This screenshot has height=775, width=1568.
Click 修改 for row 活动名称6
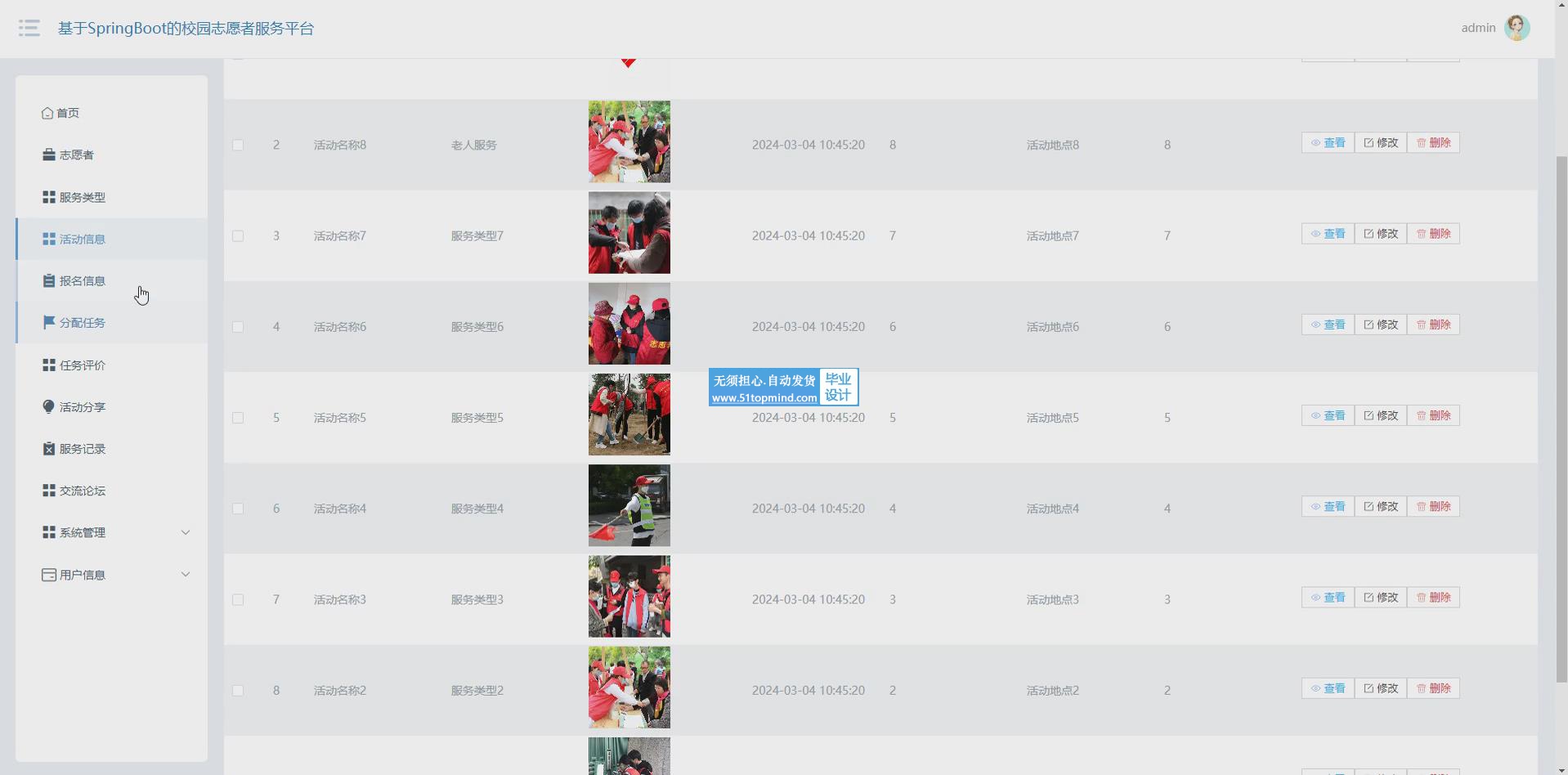coord(1381,325)
